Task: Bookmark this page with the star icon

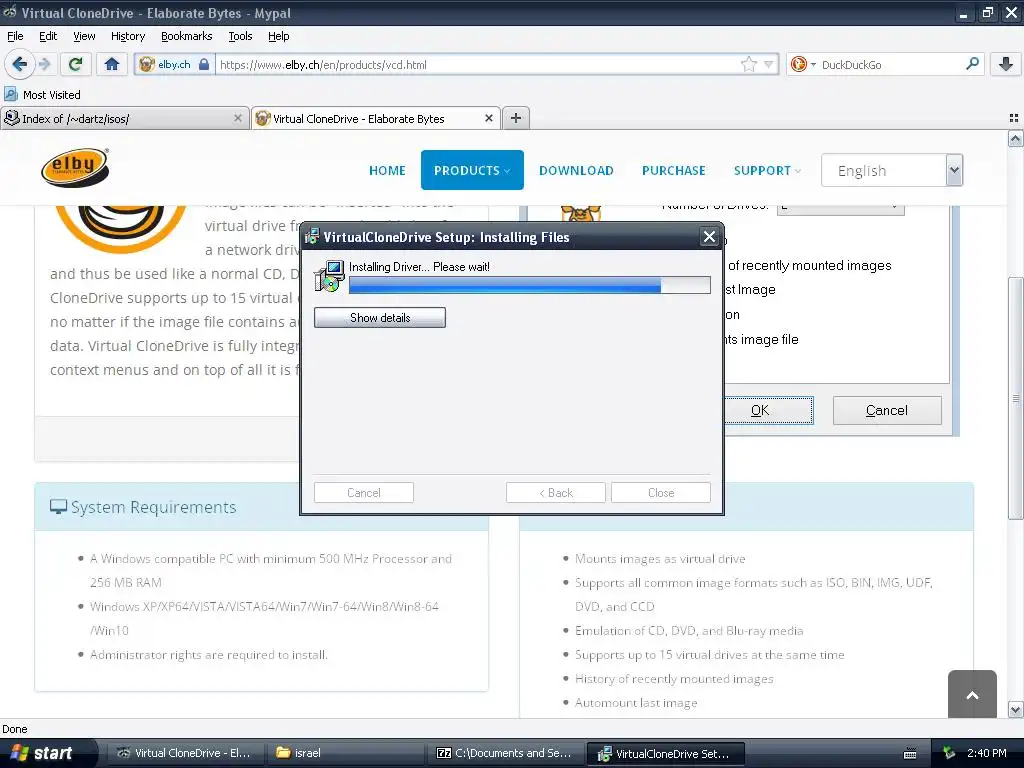Action: pos(748,64)
